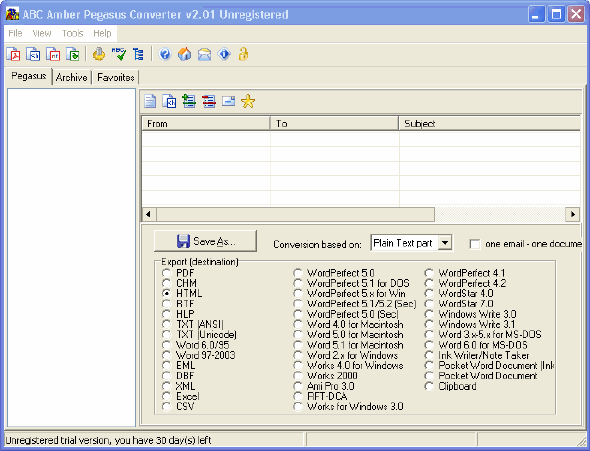
Task: Click the horizontal scrollbar left arrow
Action: coord(149,214)
